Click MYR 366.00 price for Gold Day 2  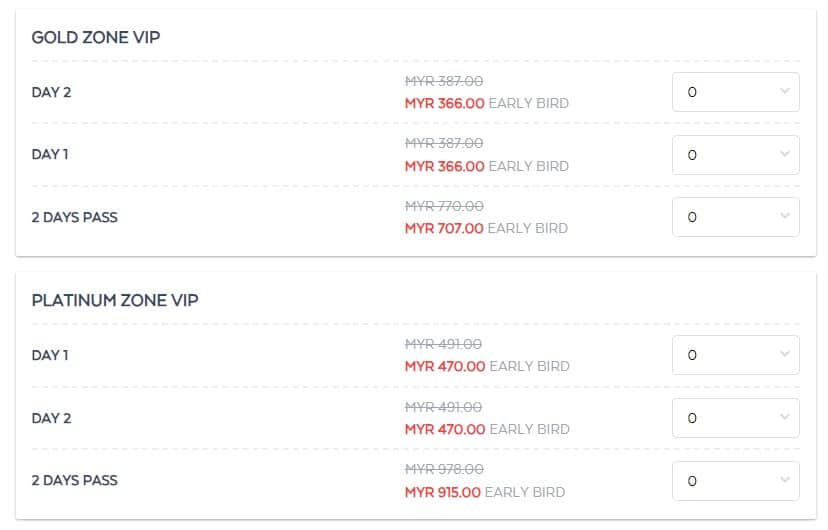(x=445, y=103)
